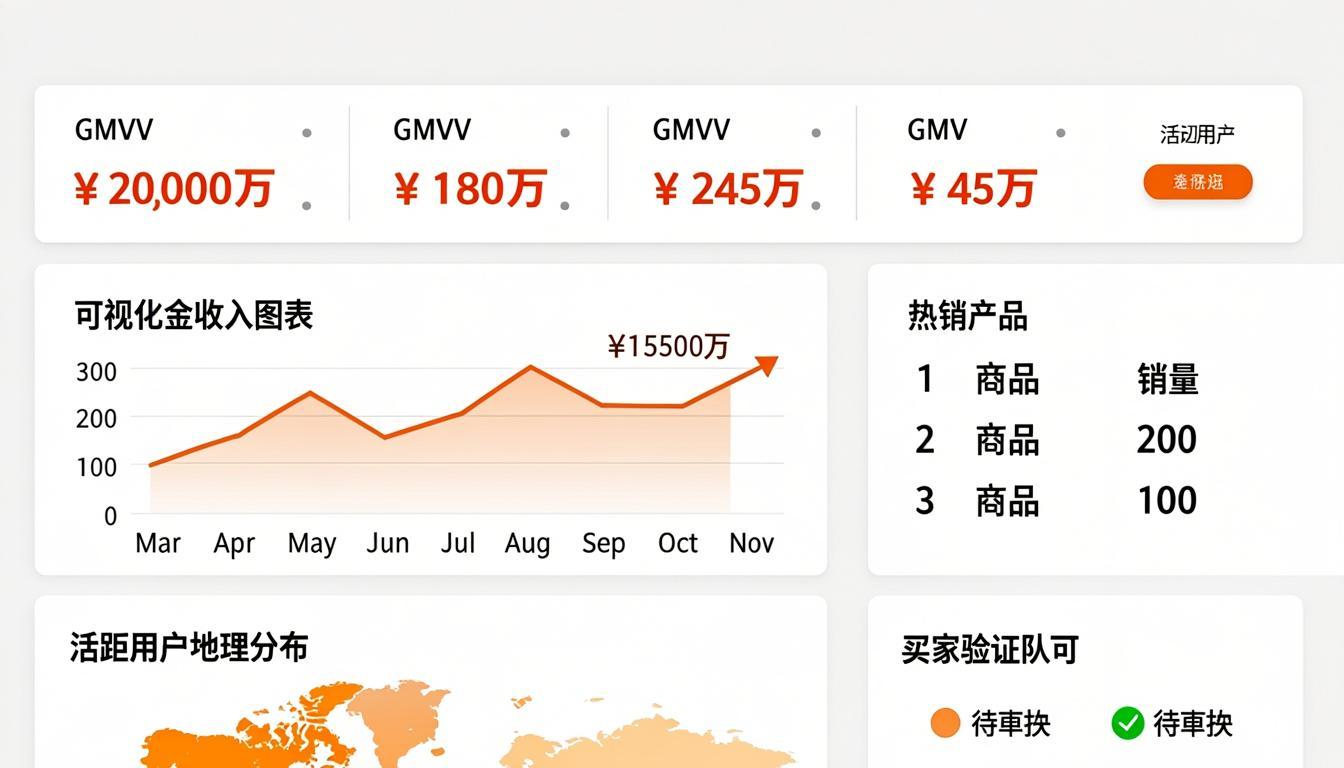The image size is (1344, 768).
Task: Click row number 1 in the 热销产品 table
Action: (x=925, y=379)
